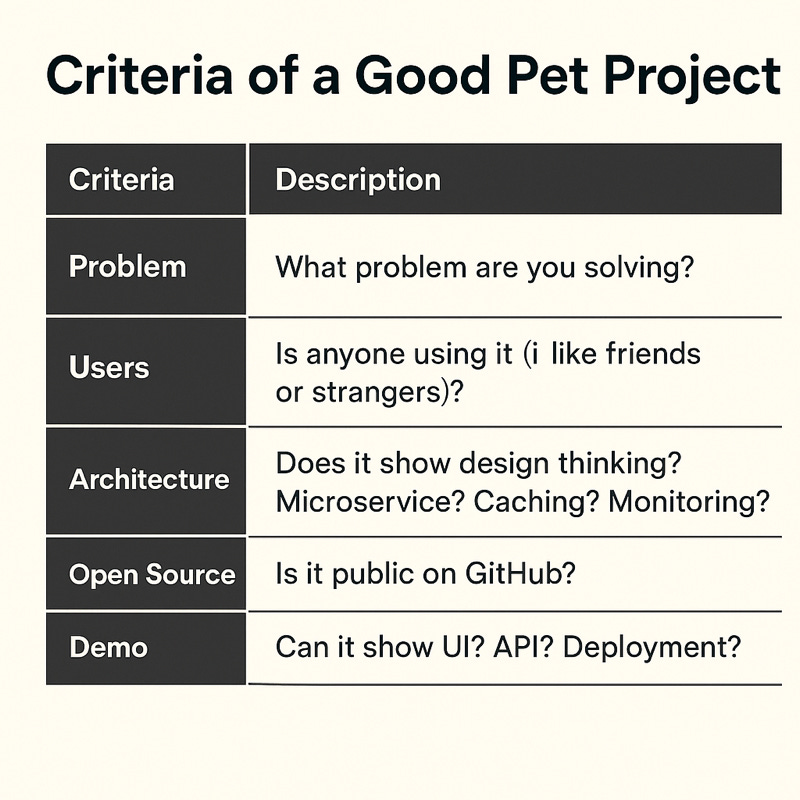Click the 'or strangers)?' text line
This screenshot has height=800, width=800.
tap(369, 393)
